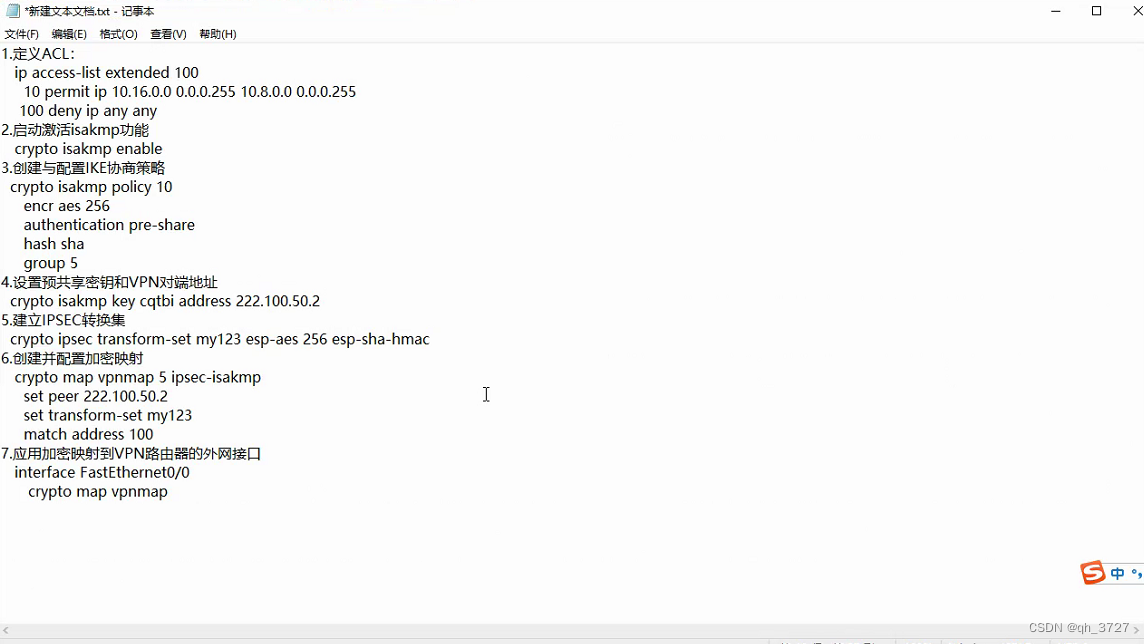Click the 'interface FastEthernet0/0' text line

pyautogui.click(x=102, y=472)
